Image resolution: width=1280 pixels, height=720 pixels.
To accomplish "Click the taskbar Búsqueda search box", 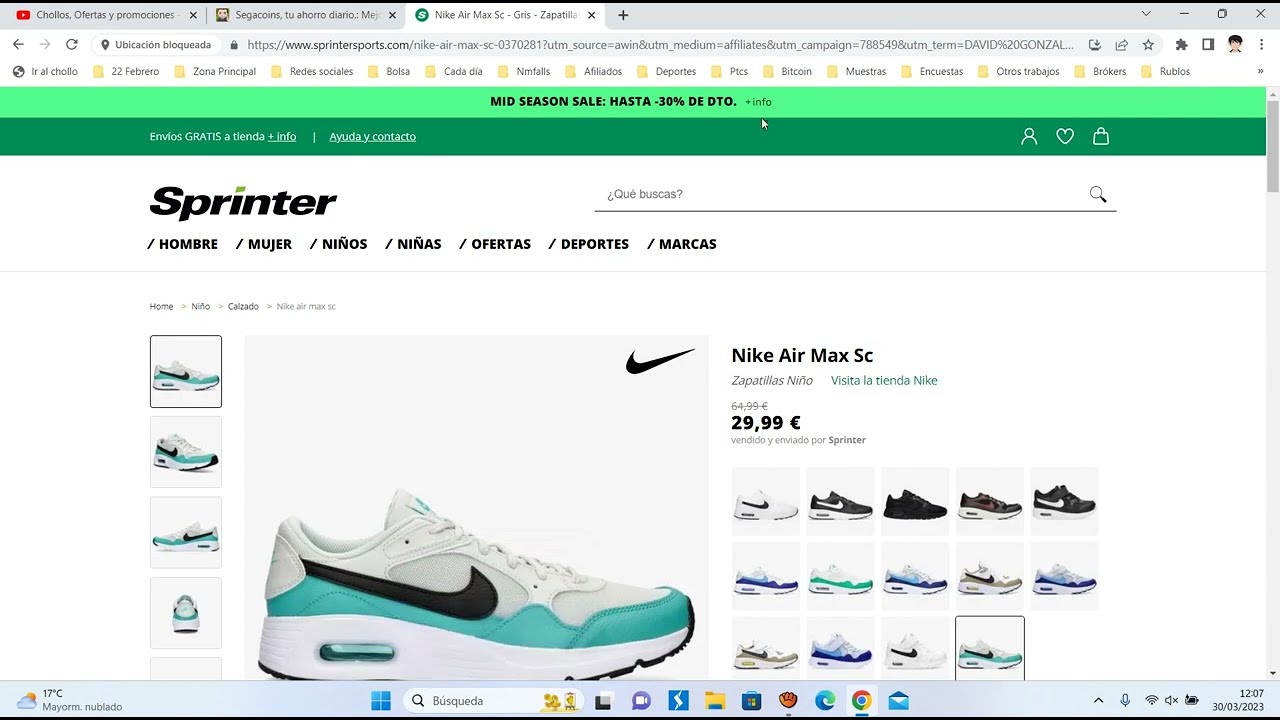I will click(495, 701).
